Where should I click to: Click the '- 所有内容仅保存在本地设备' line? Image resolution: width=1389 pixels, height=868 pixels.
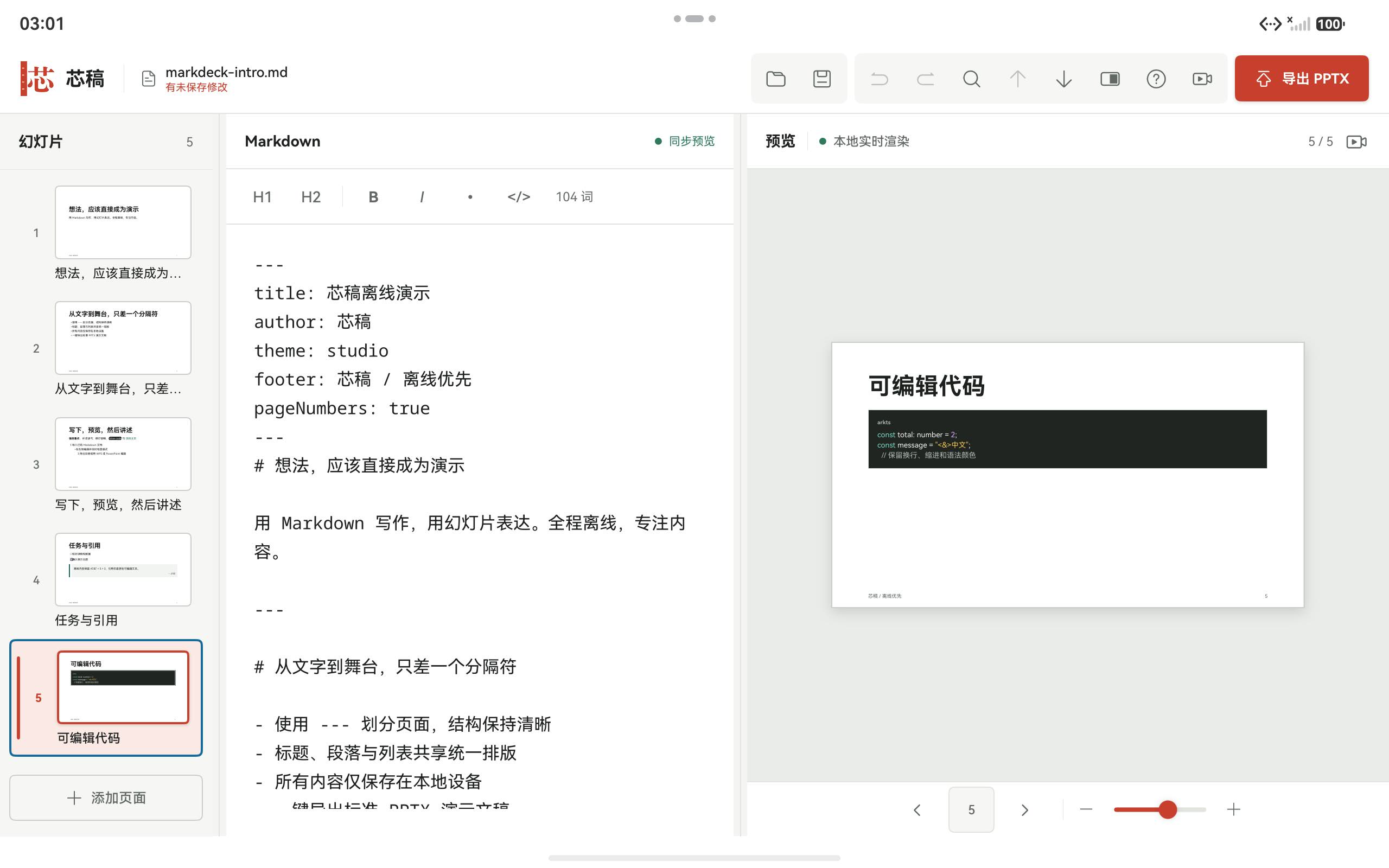[368, 781]
